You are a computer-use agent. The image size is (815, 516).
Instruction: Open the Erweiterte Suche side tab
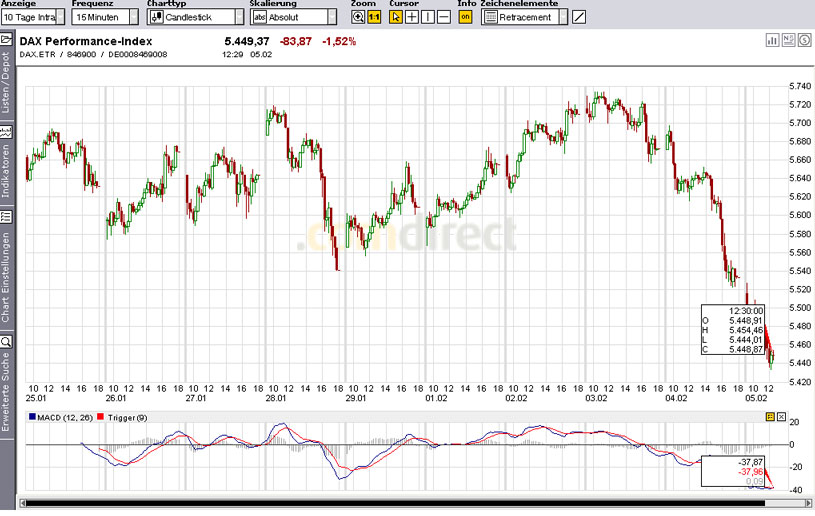[x=6, y=392]
